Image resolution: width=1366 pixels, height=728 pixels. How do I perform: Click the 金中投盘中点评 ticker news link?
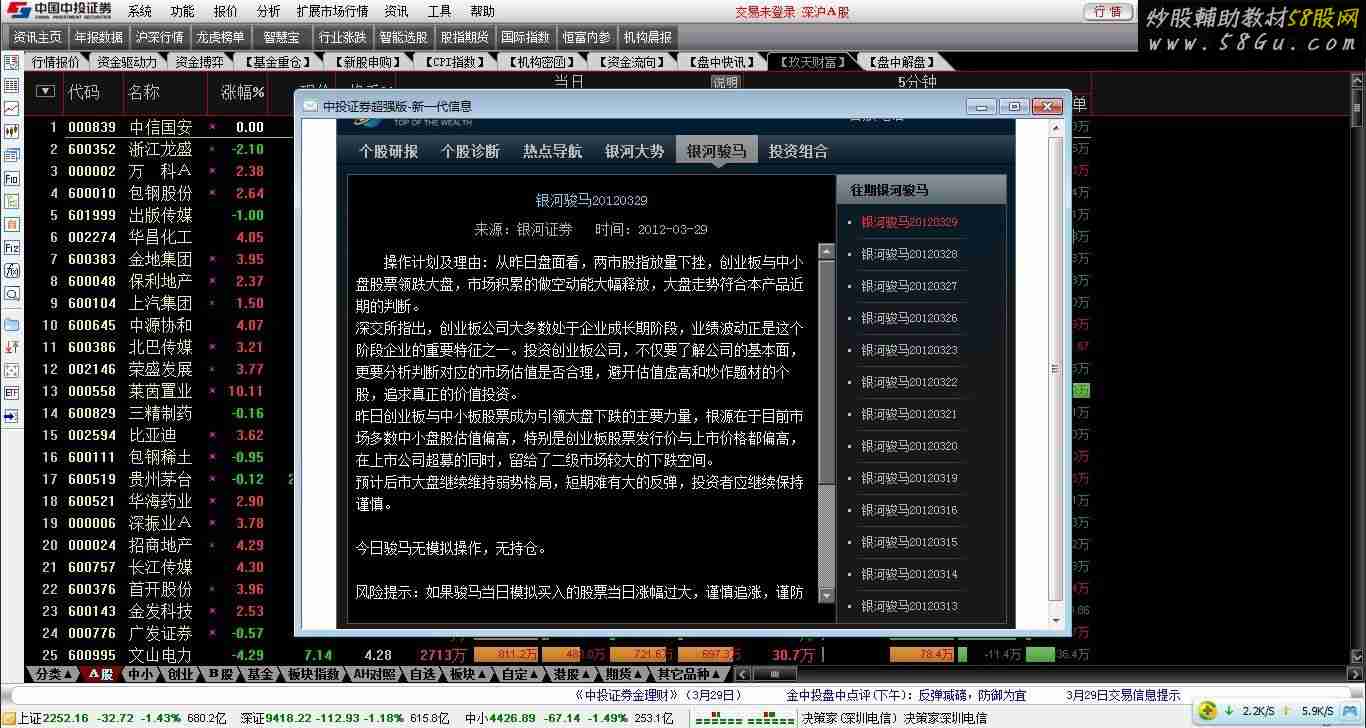(906, 695)
